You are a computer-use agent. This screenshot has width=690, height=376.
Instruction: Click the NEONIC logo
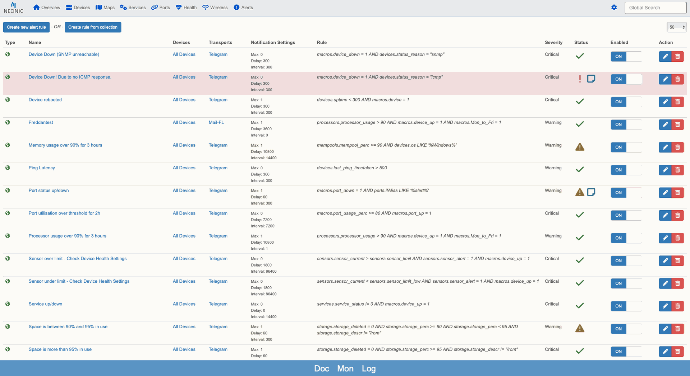pos(13,7)
